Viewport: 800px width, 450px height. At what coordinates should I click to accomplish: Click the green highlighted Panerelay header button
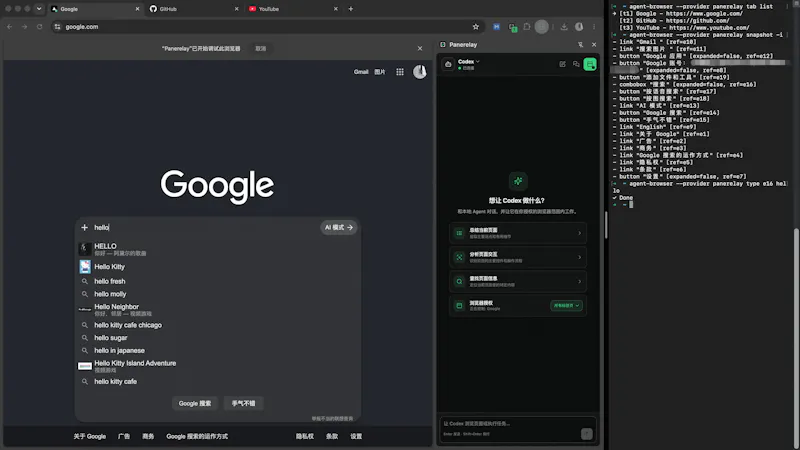click(x=590, y=64)
